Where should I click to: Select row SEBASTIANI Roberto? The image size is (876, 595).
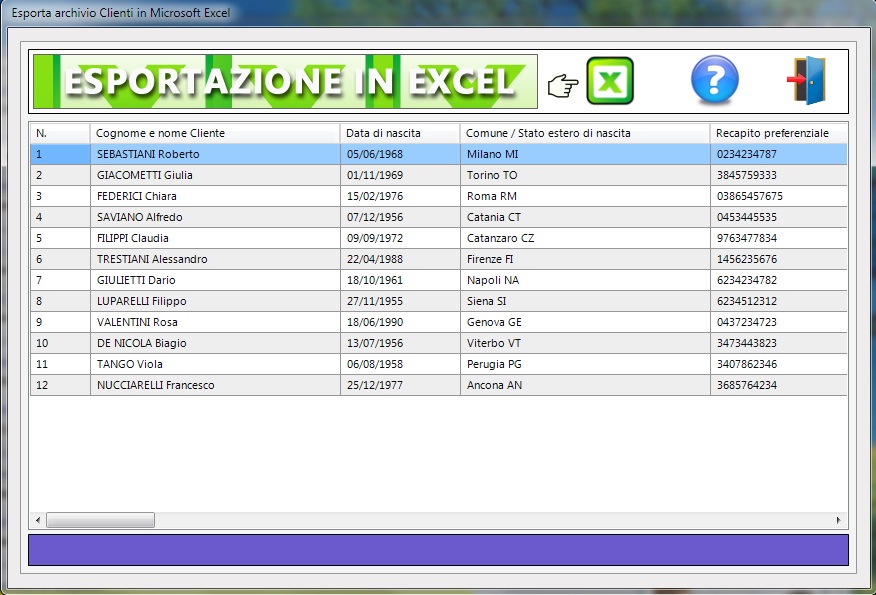tap(439, 154)
